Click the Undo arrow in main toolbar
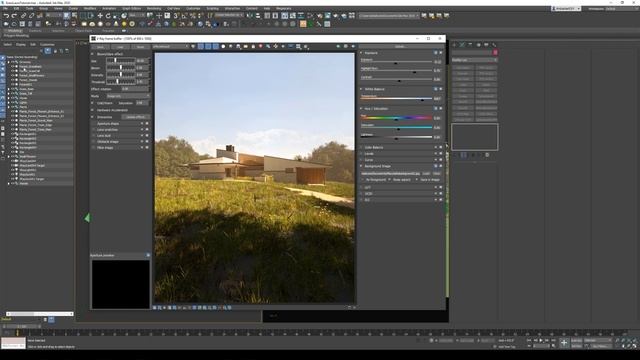Viewport: 640px width, 360px height. click(x=6, y=16)
